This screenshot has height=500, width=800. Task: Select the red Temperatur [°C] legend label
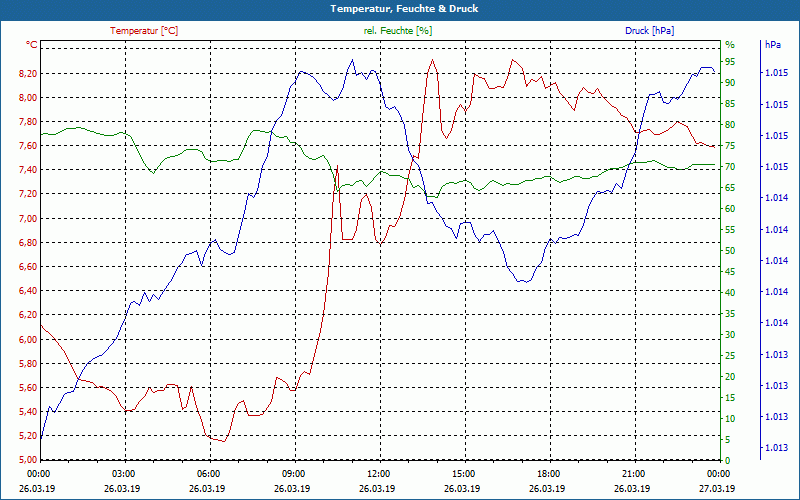coord(144,31)
